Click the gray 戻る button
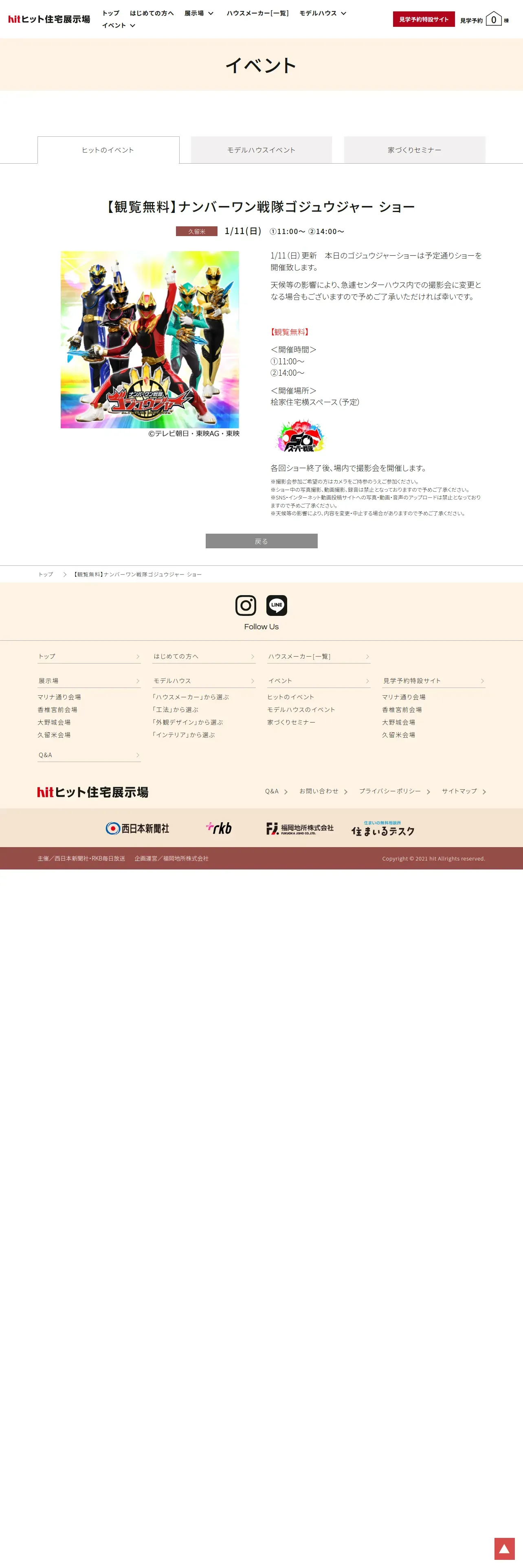523x1568 pixels. point(261,541)
